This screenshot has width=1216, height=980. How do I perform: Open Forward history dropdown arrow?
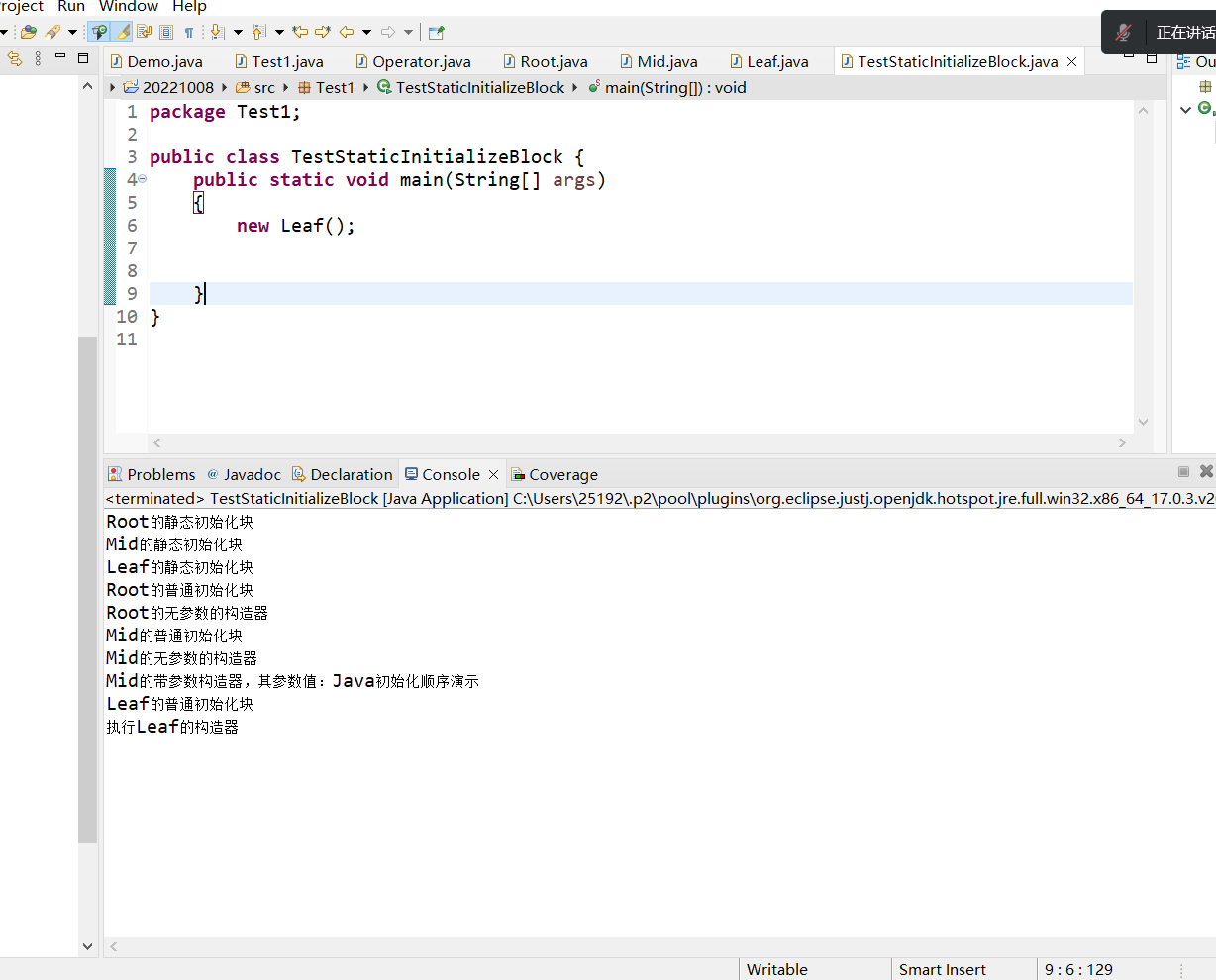(x=408, y=33)
